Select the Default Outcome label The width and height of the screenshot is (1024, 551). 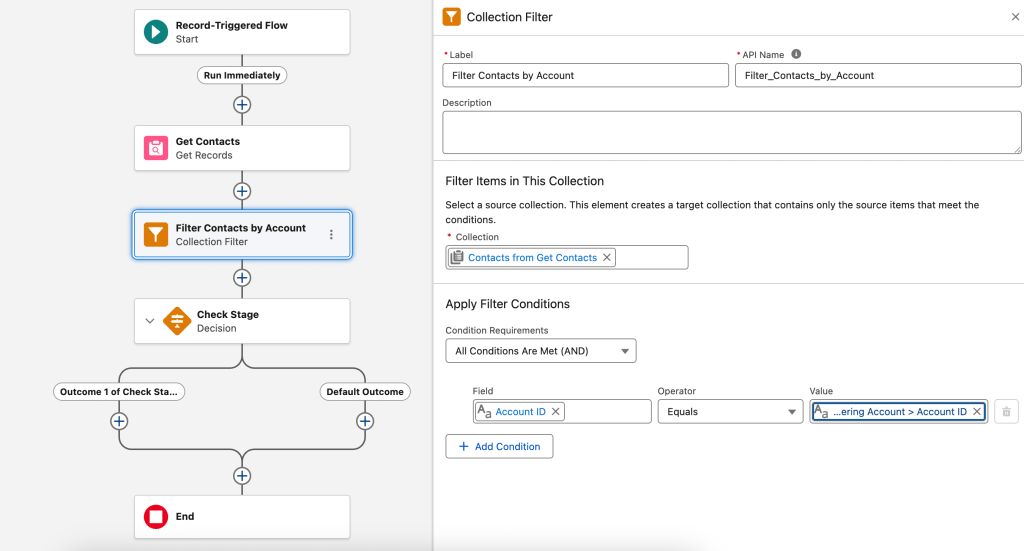tap(365, 392)
